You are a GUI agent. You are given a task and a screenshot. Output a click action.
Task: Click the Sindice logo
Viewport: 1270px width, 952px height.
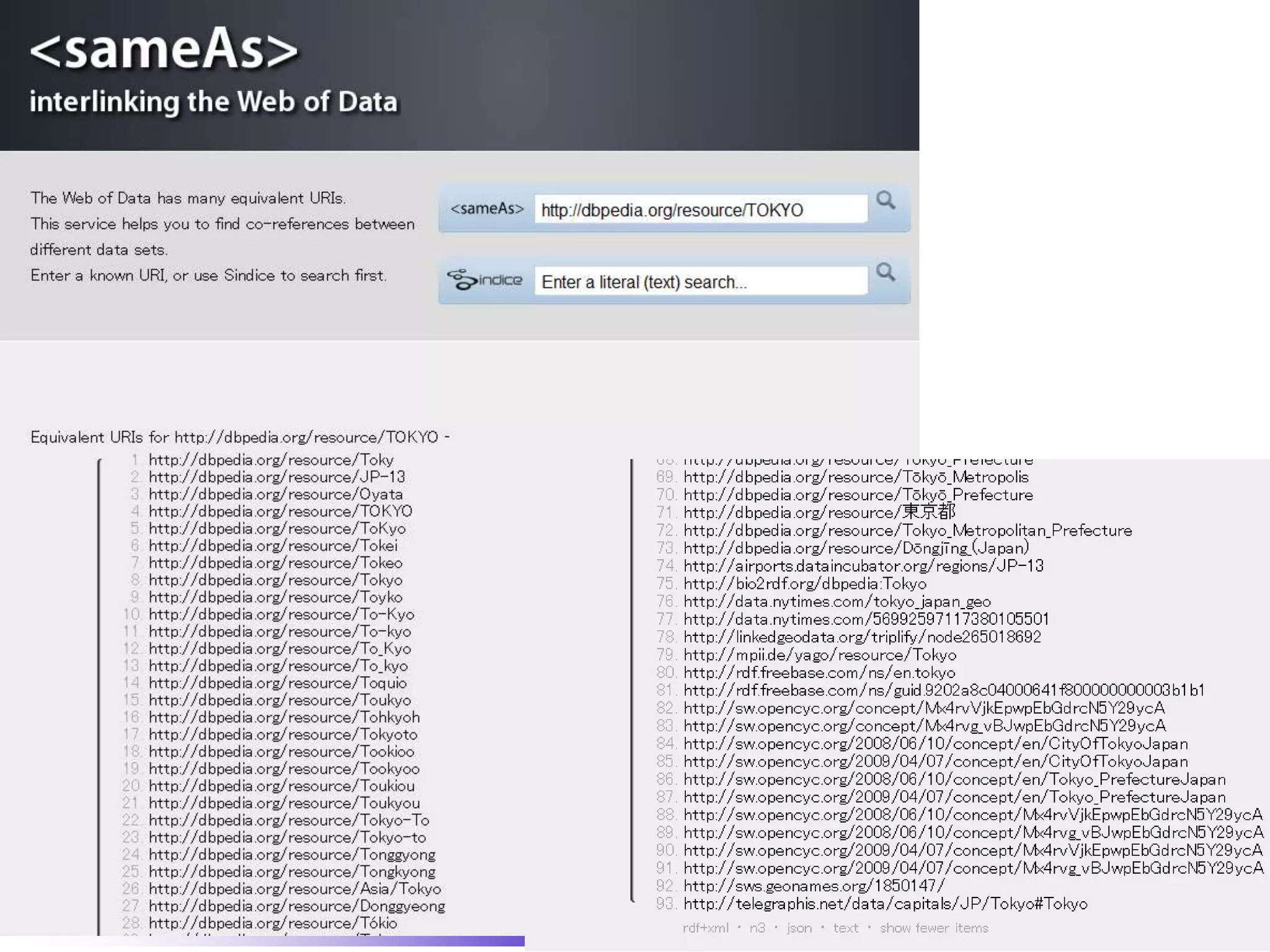tap(485, 280)
